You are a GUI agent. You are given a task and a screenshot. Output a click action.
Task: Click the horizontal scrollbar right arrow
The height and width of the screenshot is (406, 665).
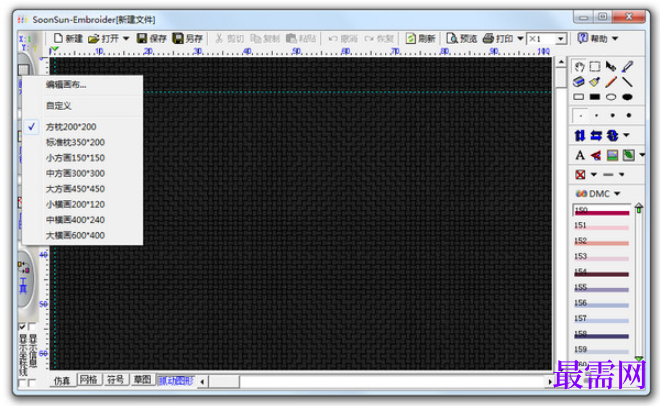[549, 382]
